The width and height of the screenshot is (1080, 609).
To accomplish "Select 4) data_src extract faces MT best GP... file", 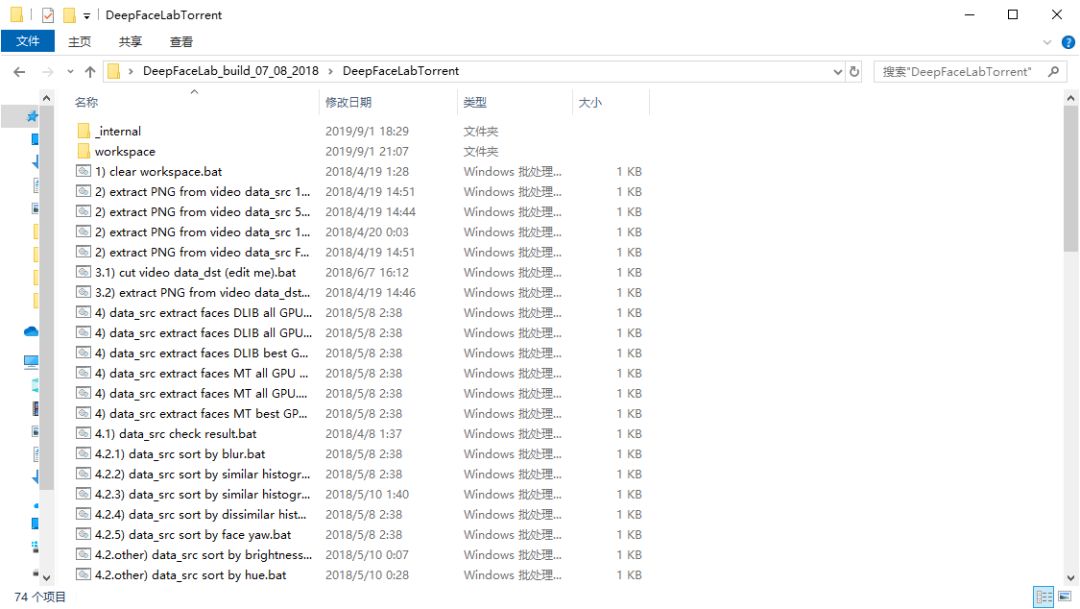I will click(x=201, y=413).
